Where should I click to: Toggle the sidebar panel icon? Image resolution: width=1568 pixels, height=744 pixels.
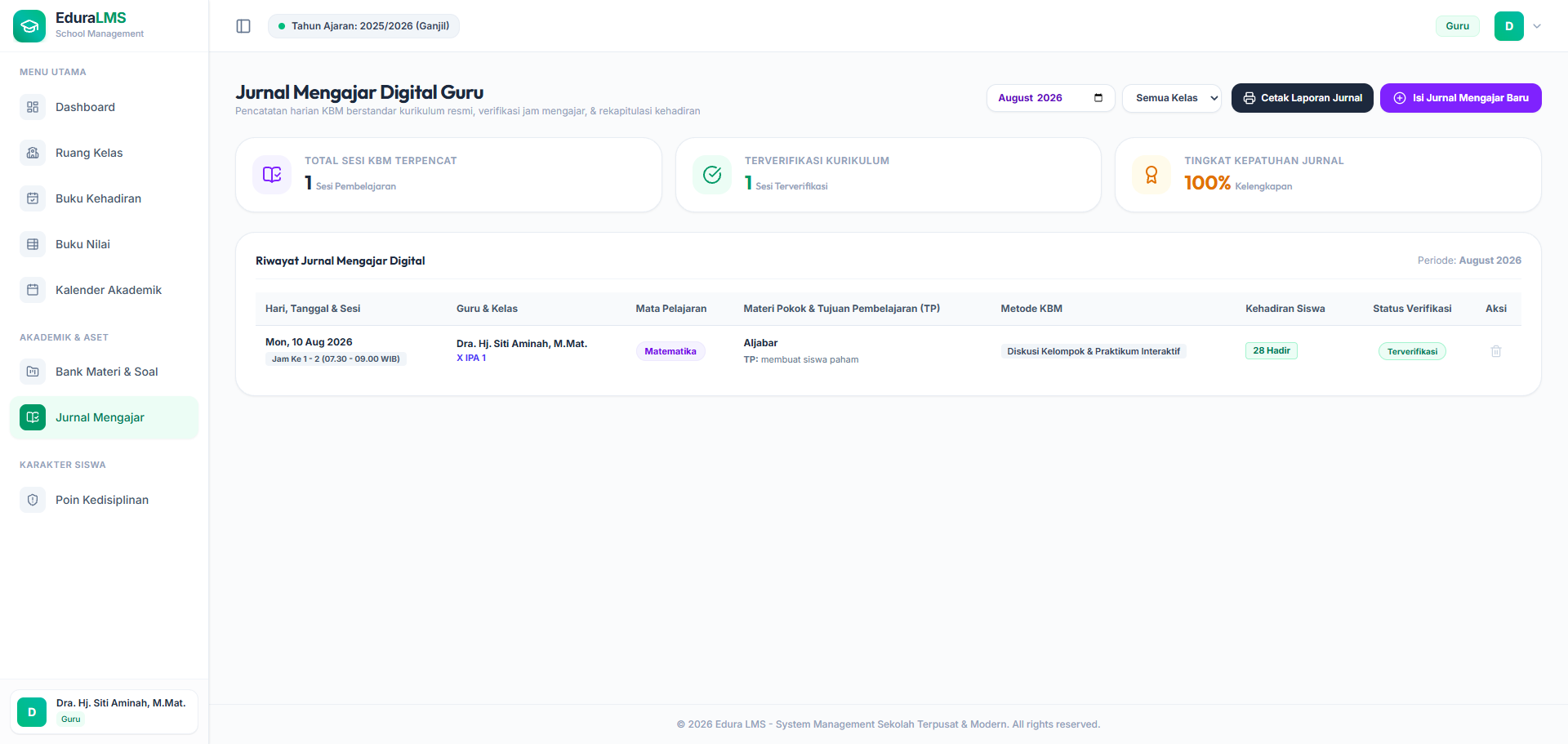[x=243, y=26]
